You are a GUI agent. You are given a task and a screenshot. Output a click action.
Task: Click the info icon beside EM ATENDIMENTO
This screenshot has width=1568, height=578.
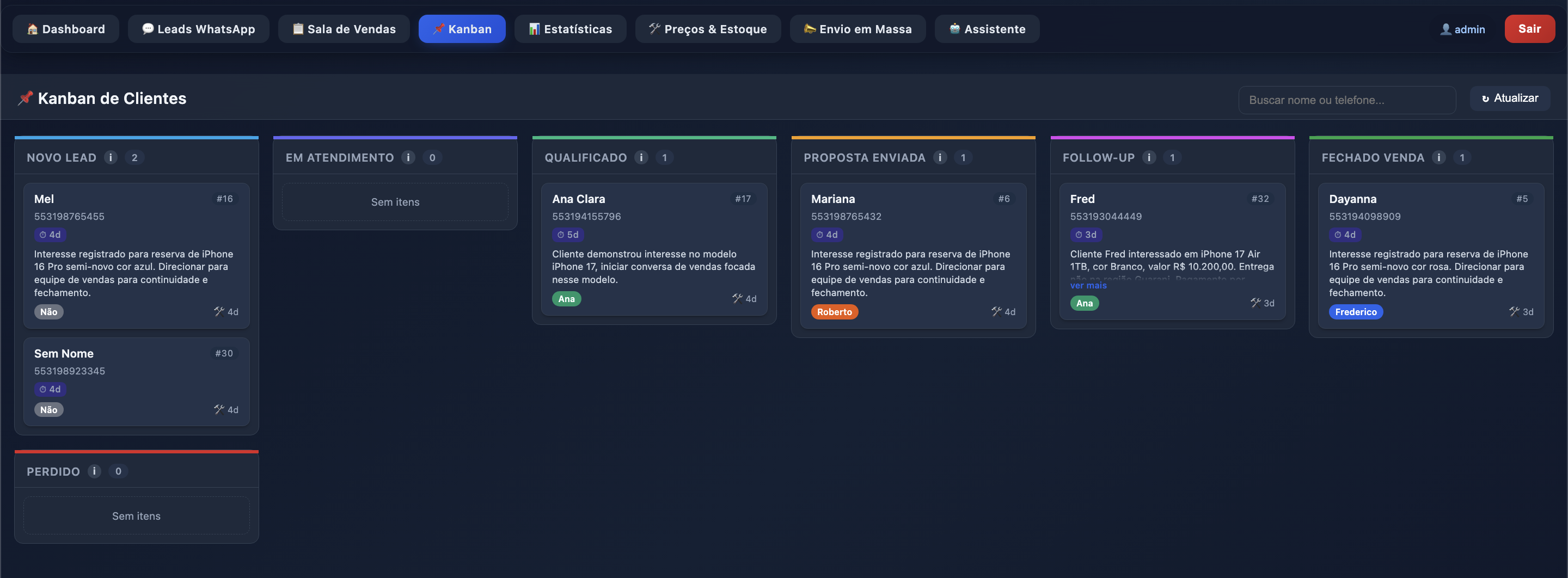(408, 158)
